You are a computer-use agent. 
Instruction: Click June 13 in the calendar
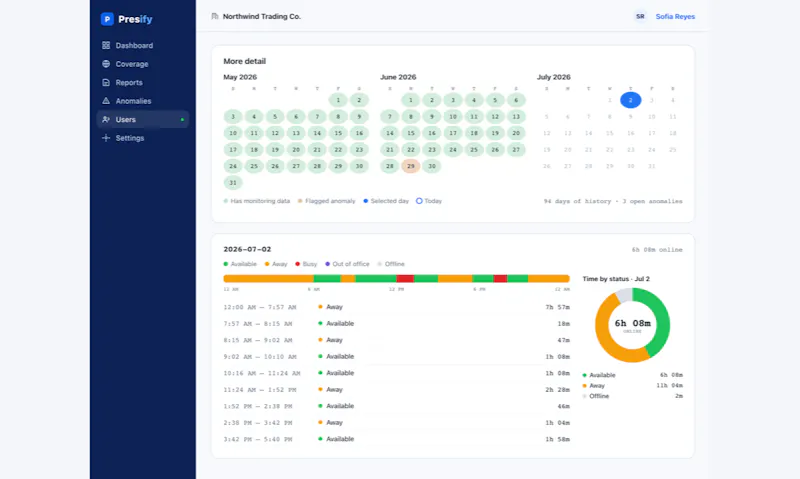click(516, 116)
